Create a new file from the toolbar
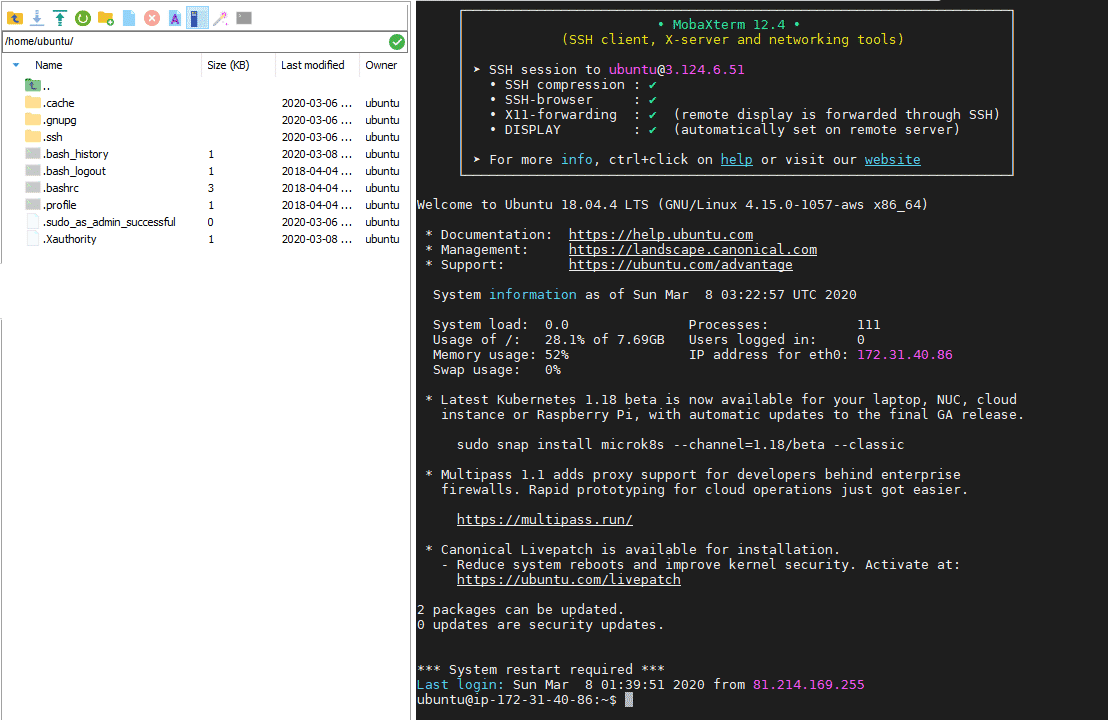 (x=129, y=18)
